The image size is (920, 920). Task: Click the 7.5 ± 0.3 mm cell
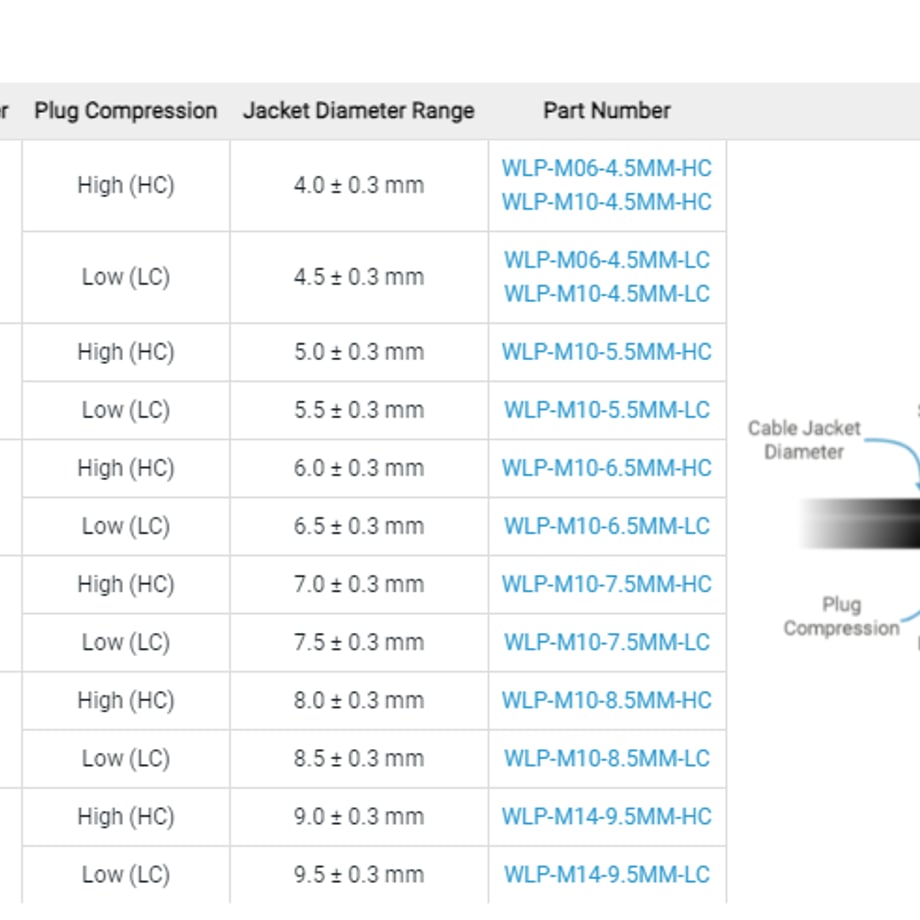[359, 642]
